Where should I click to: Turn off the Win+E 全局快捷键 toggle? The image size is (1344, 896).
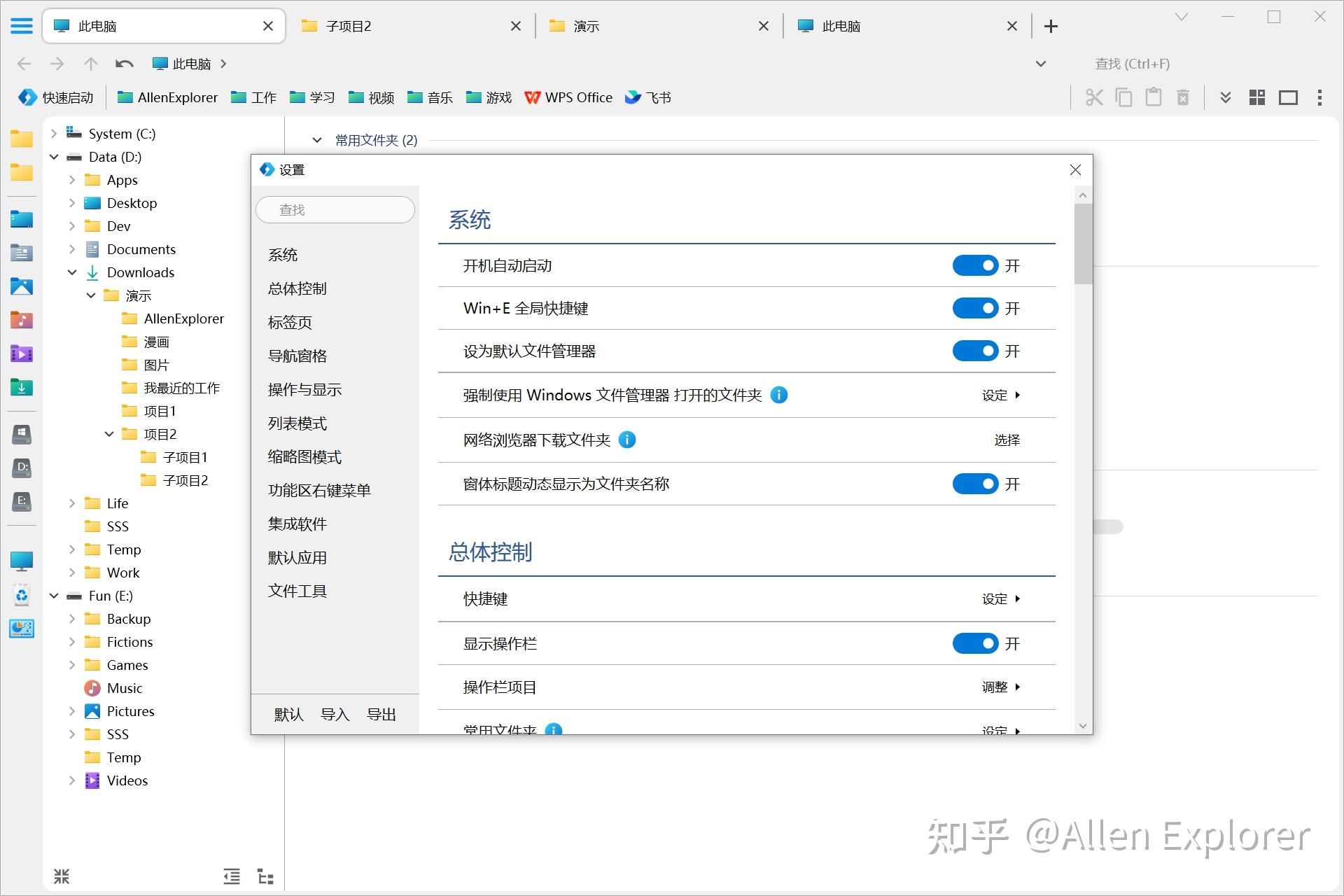pos(975,308)
